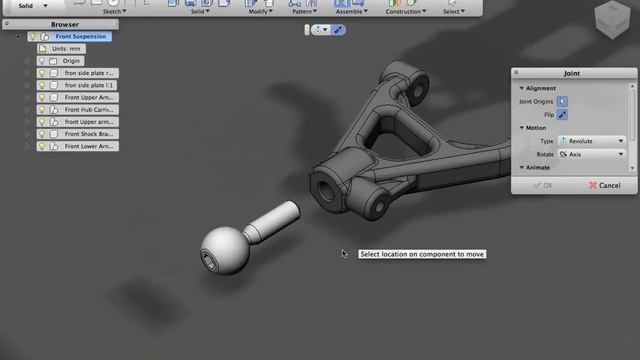
Task: Click Cancel in the Joint dialog
Action: pos(604,185)
